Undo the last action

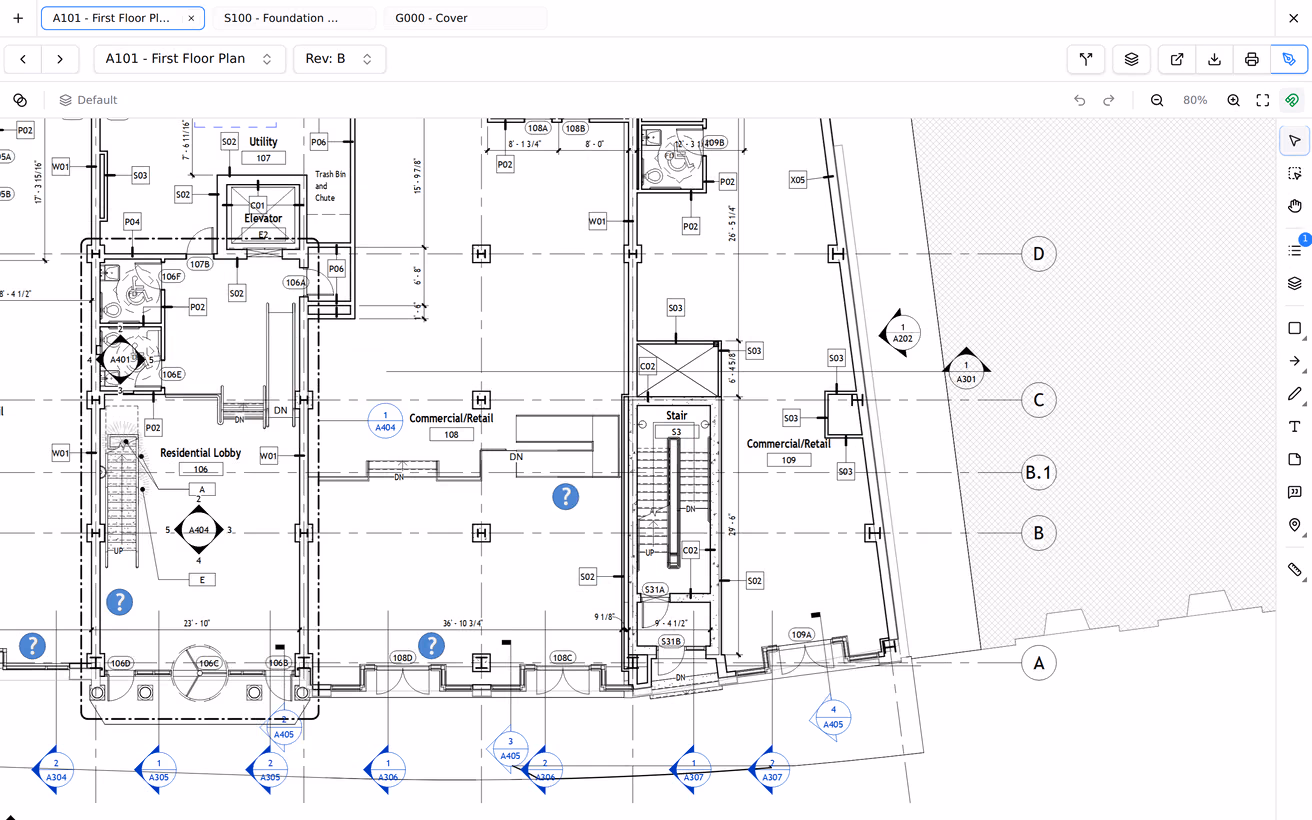(1079, 100)
